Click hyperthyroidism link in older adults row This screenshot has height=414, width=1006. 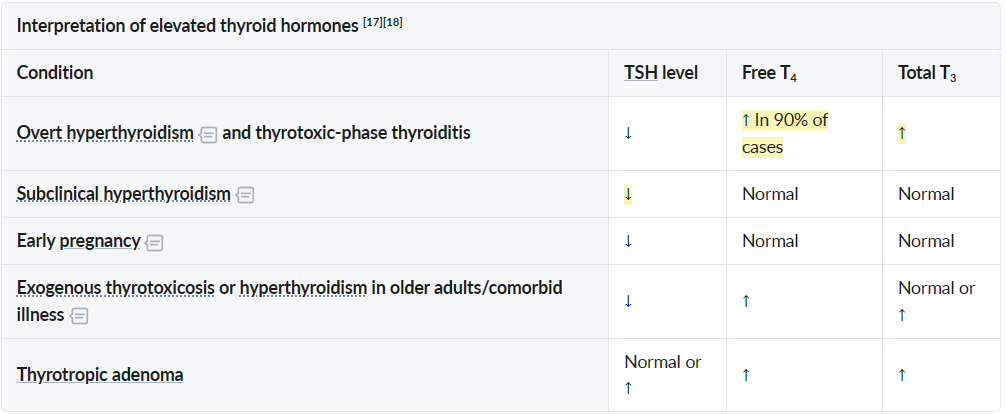303,288
